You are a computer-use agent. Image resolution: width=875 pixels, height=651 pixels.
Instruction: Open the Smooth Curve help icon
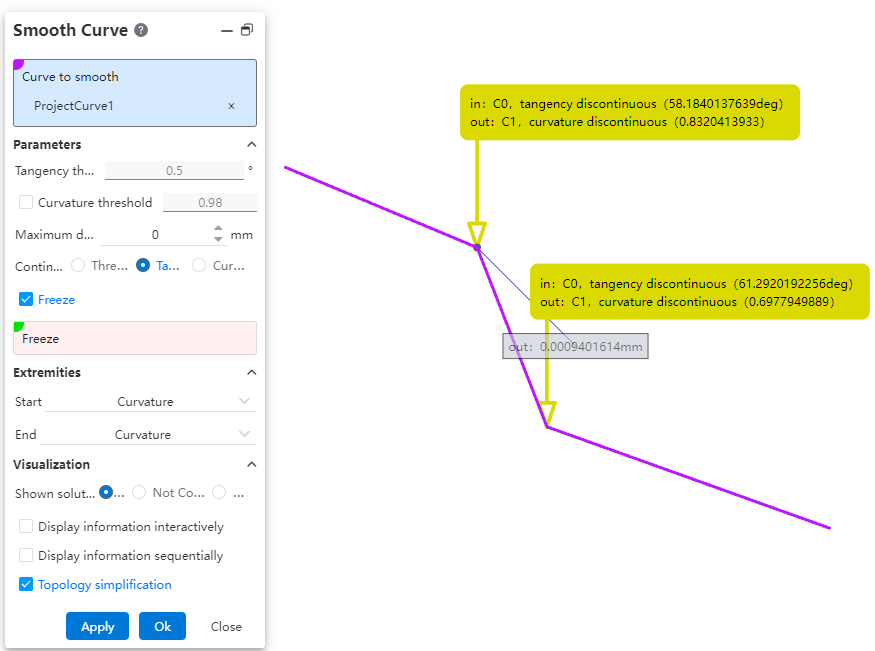point(141,30)
